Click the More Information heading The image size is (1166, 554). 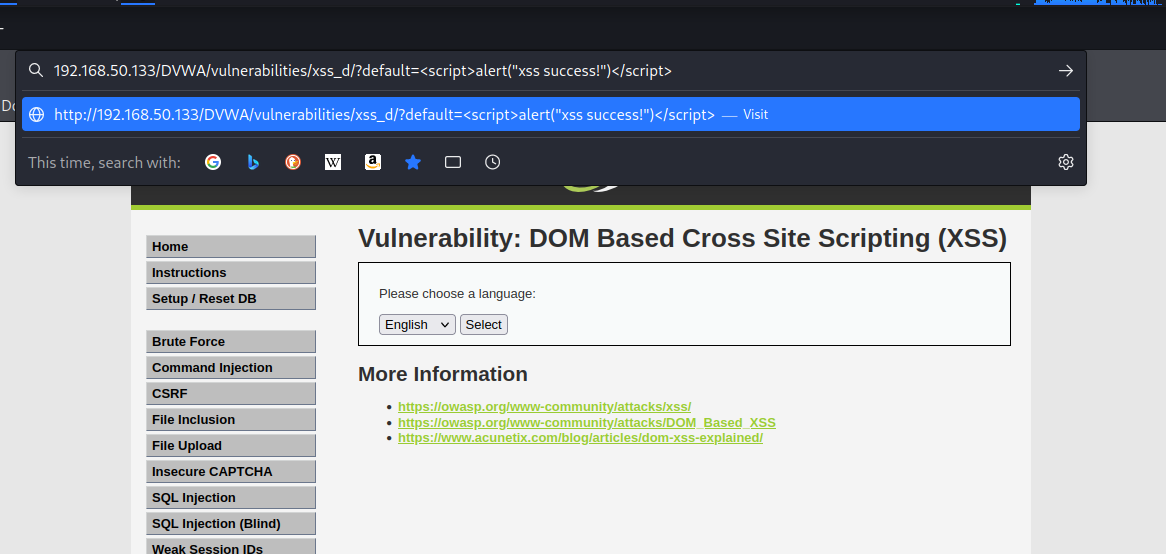click(443, 374)
